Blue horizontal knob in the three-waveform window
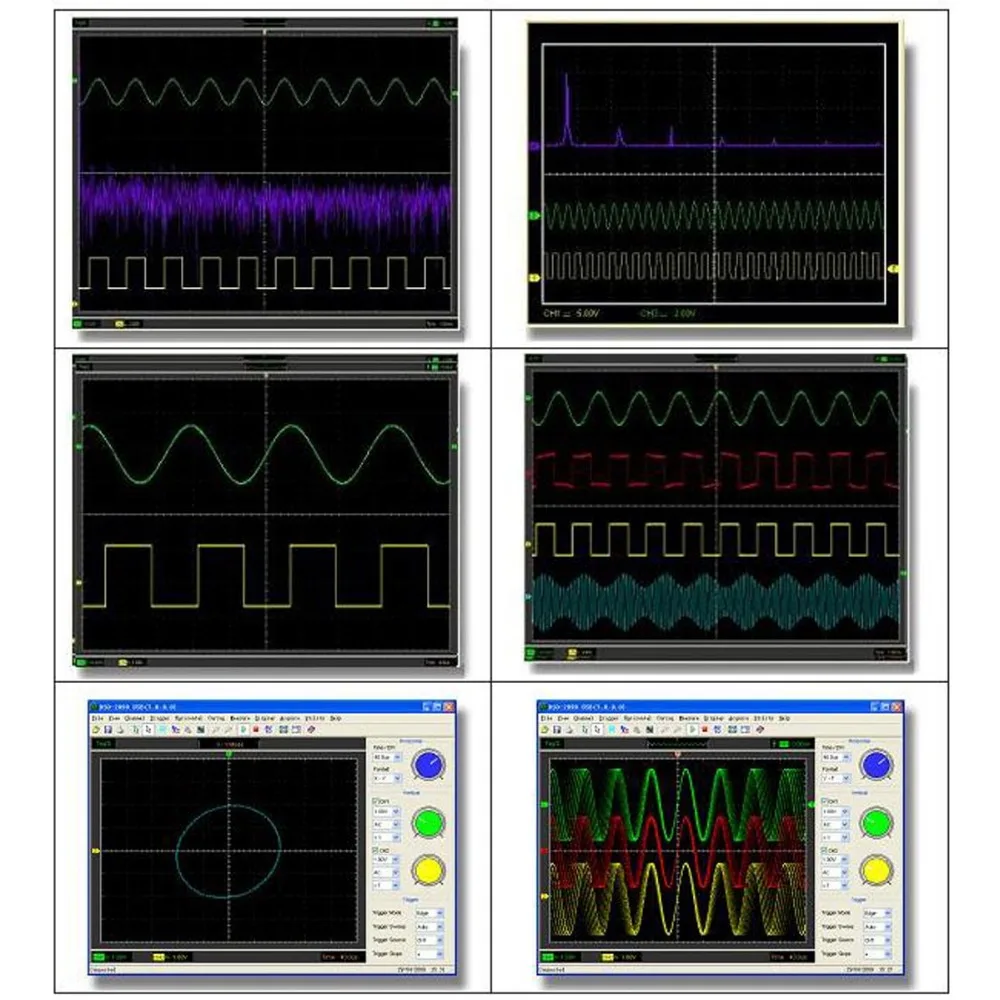This screenshot has width=1000, height=1000. pyautogui.click(x=877, y=765)
